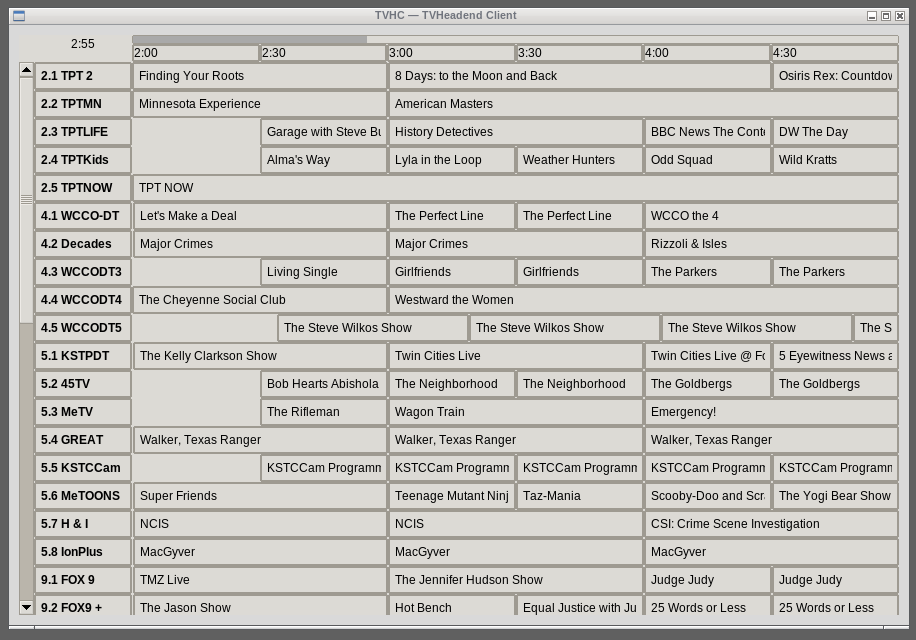Click the timeline progress bar at top
This screenshot has height=640, width=916.
(x=515, y=40)
